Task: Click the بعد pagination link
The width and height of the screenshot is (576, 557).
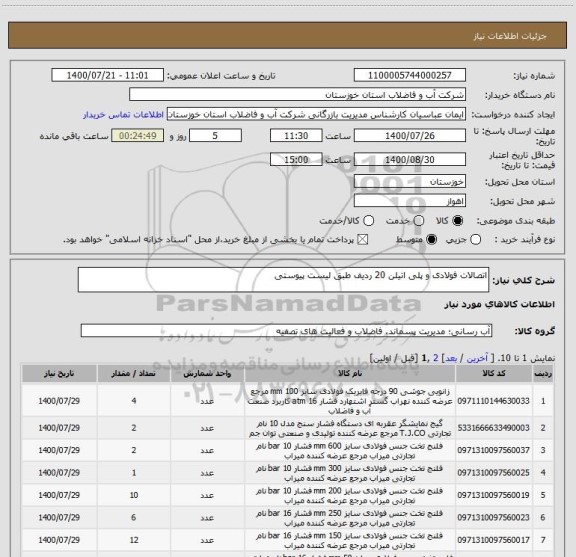Action: [x=450, y=358]
